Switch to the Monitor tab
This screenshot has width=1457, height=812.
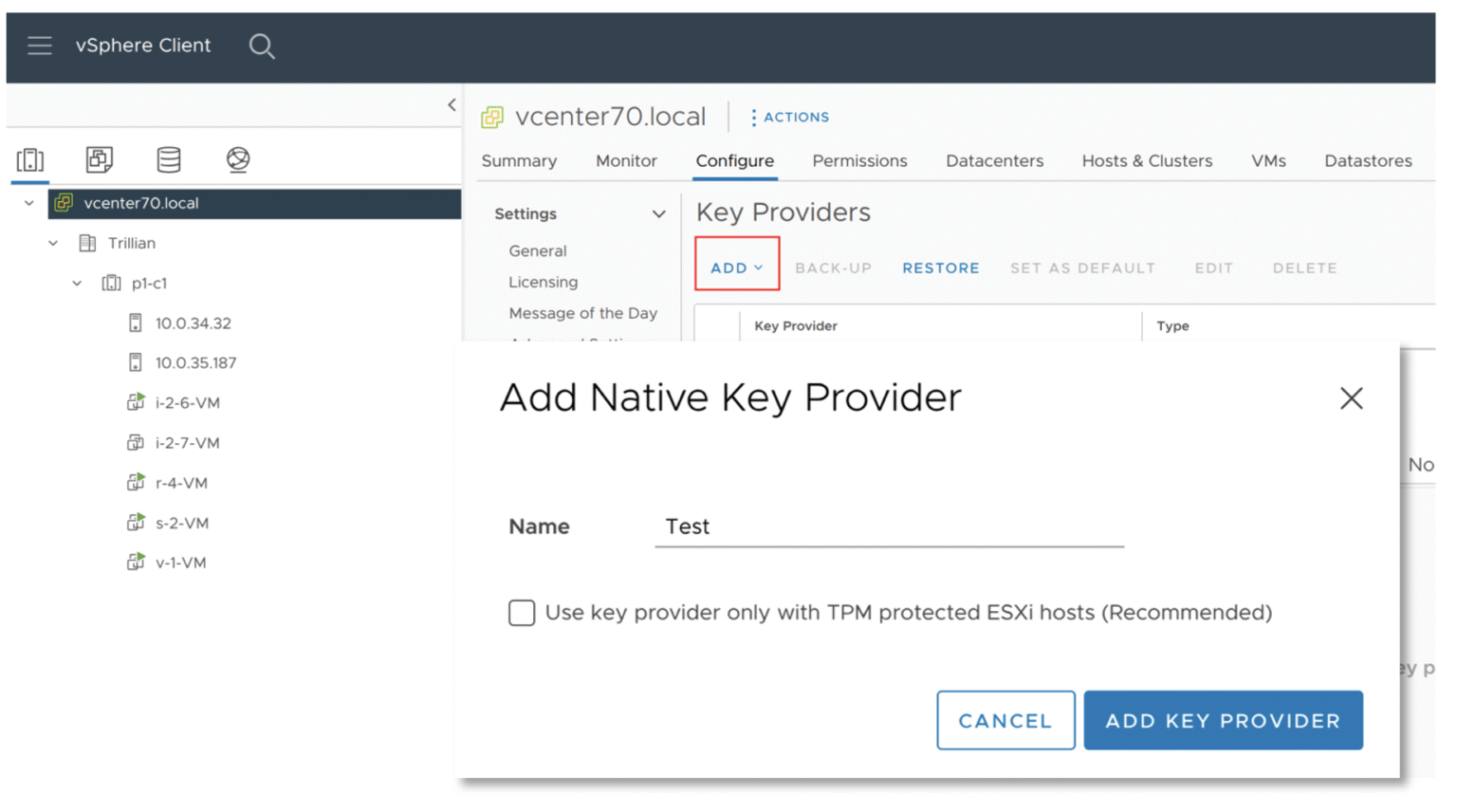tap(626, 161)
